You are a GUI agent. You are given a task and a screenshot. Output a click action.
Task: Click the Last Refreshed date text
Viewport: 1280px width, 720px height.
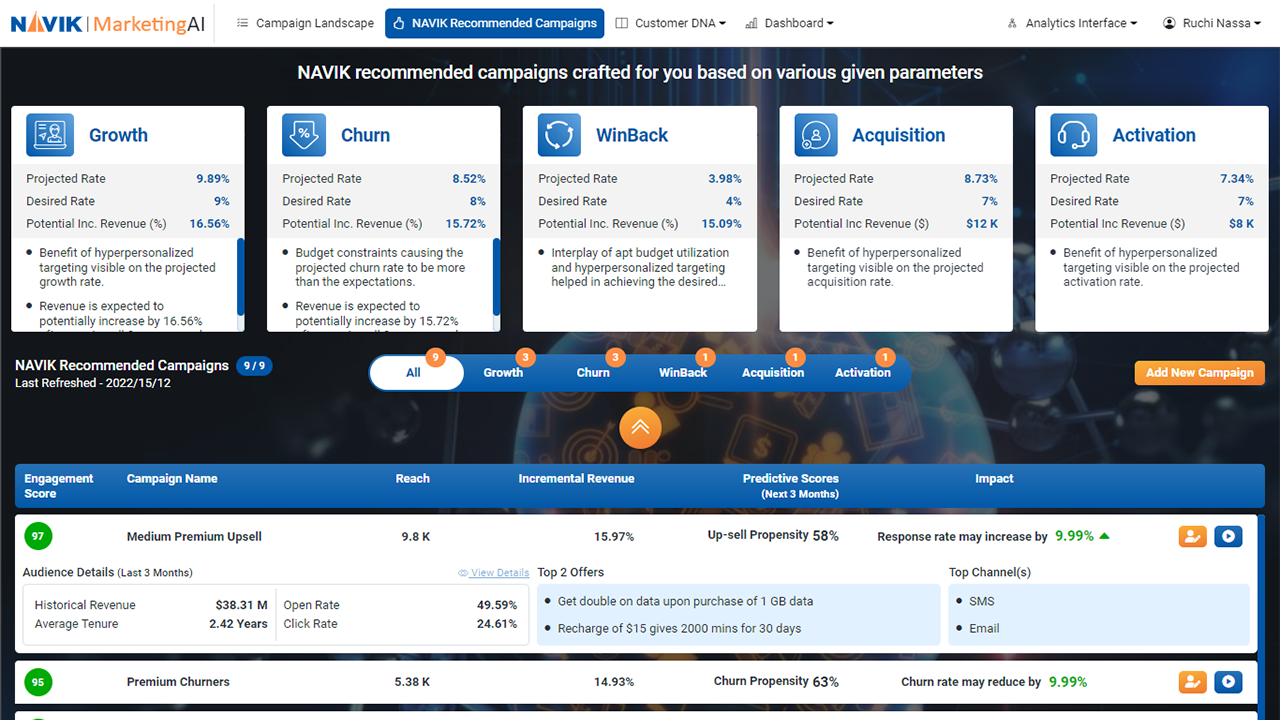[93, 383]
